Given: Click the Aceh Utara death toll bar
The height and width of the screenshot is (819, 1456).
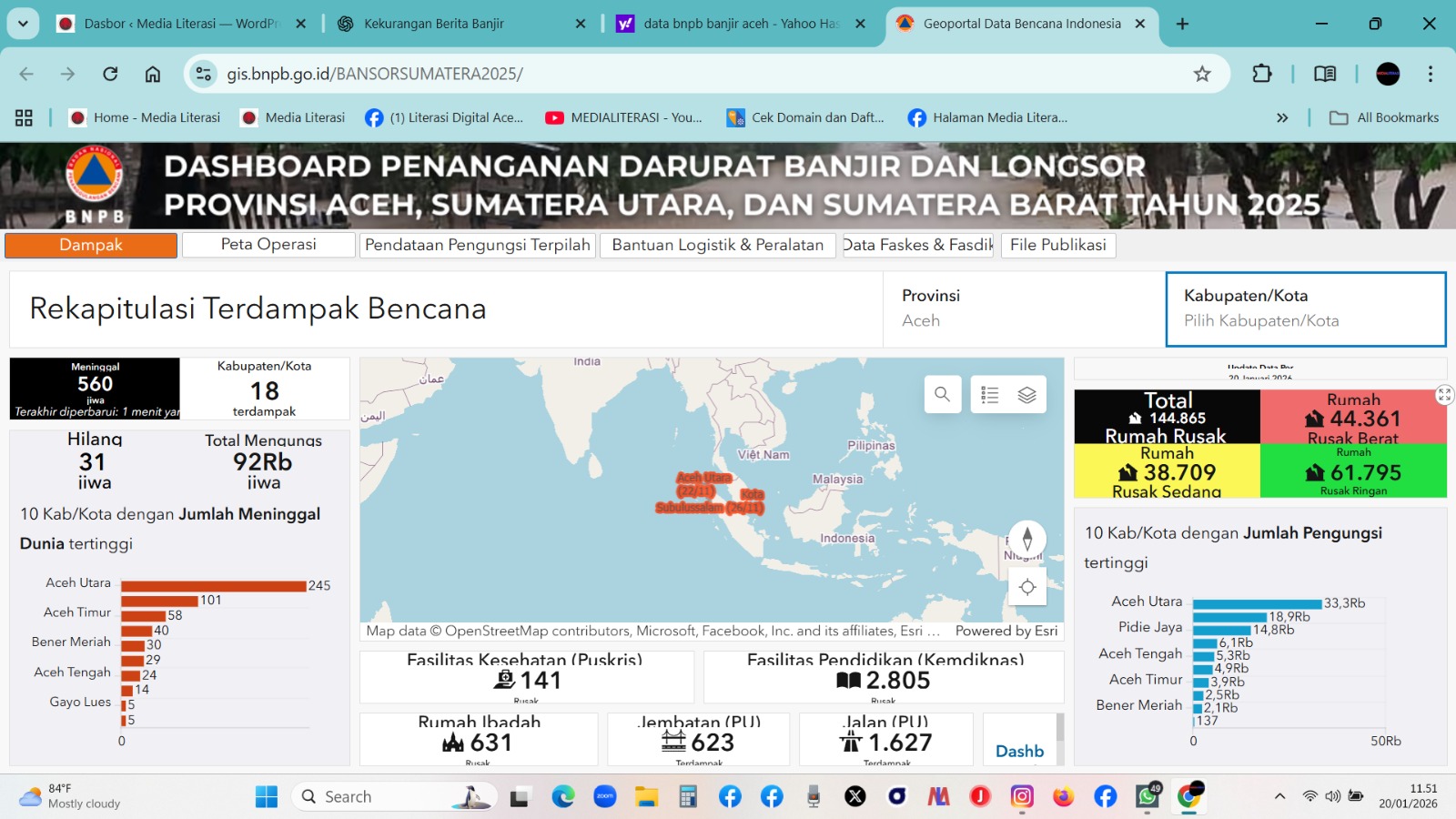Looking at the screenshot, I should pyautogui.click(x=213, y=585).
